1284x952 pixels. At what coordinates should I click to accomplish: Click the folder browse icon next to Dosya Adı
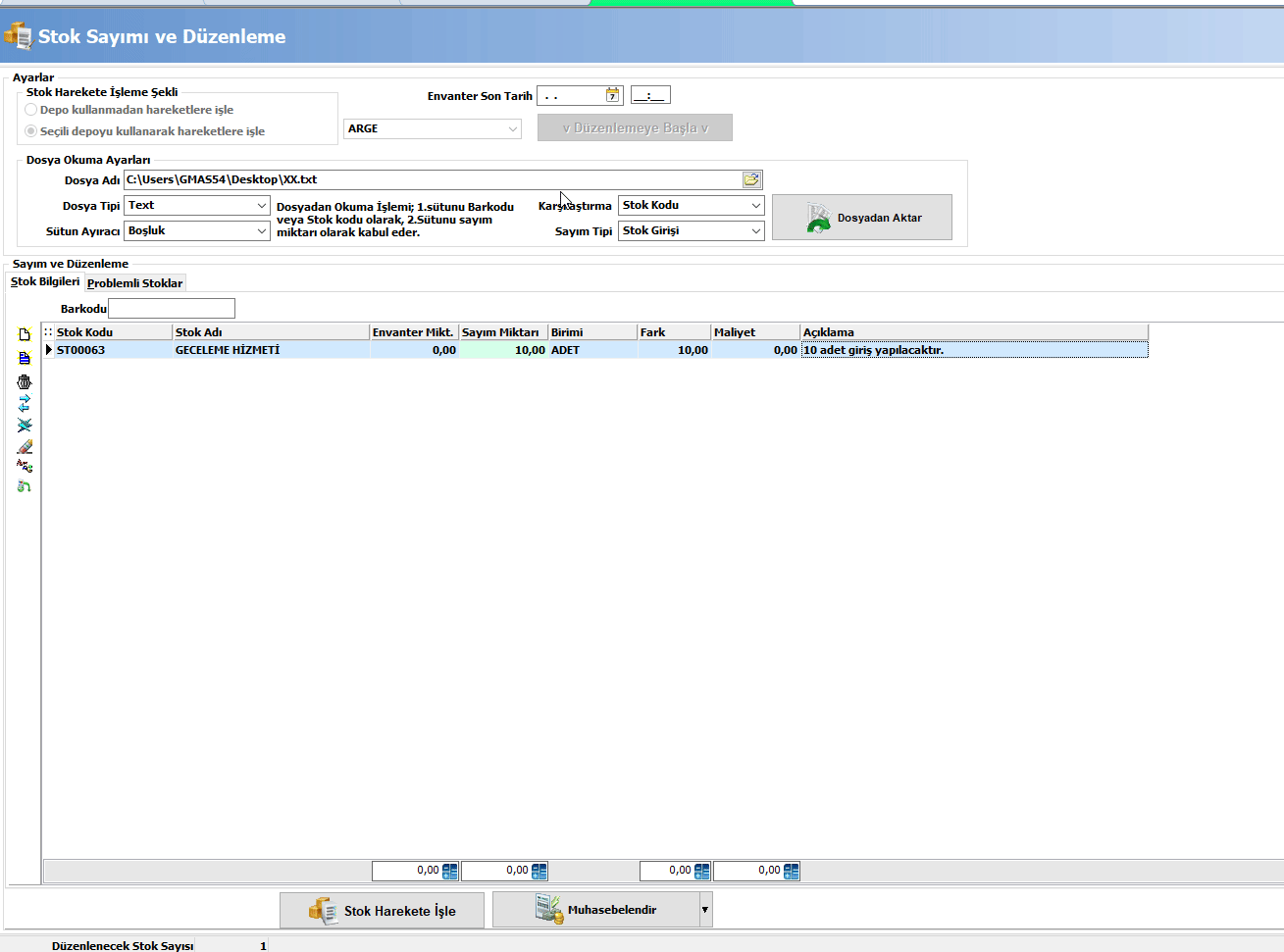pyautogui.click(x=751, y=179)
